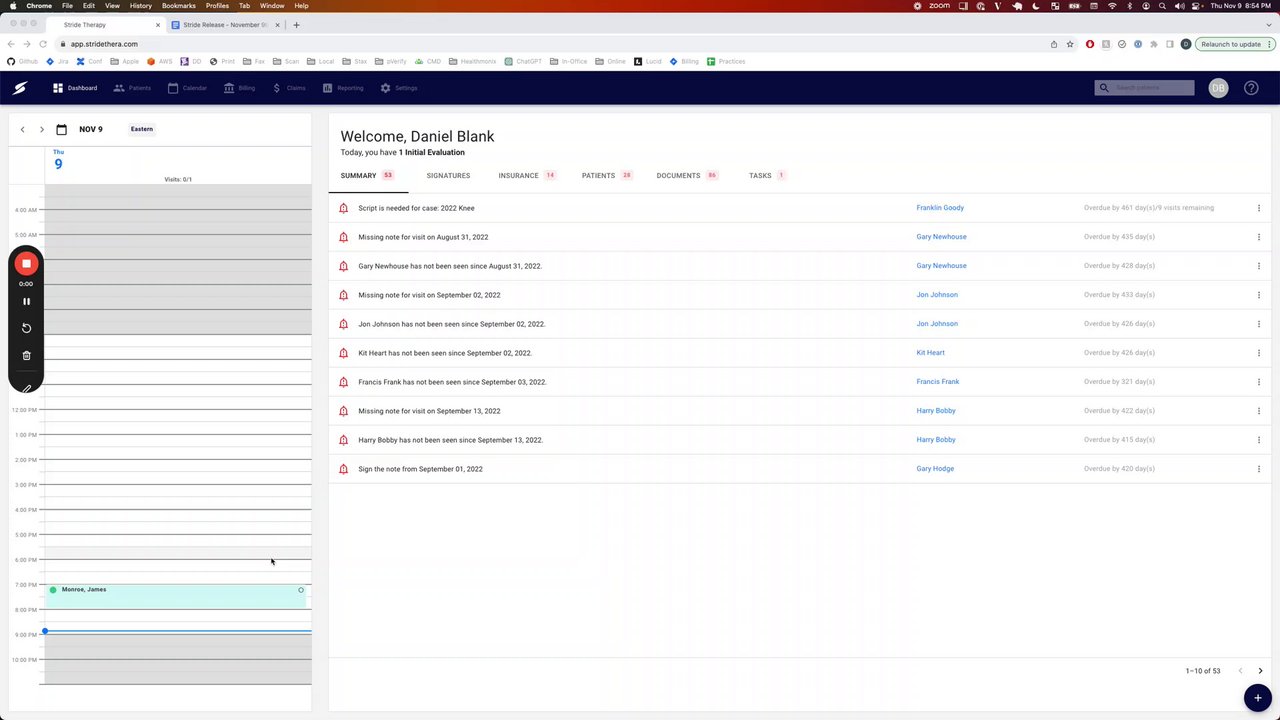Open Calendar in the top navigation bar
The height and width of the screenshot is (720, 1280).
point(187,88)
